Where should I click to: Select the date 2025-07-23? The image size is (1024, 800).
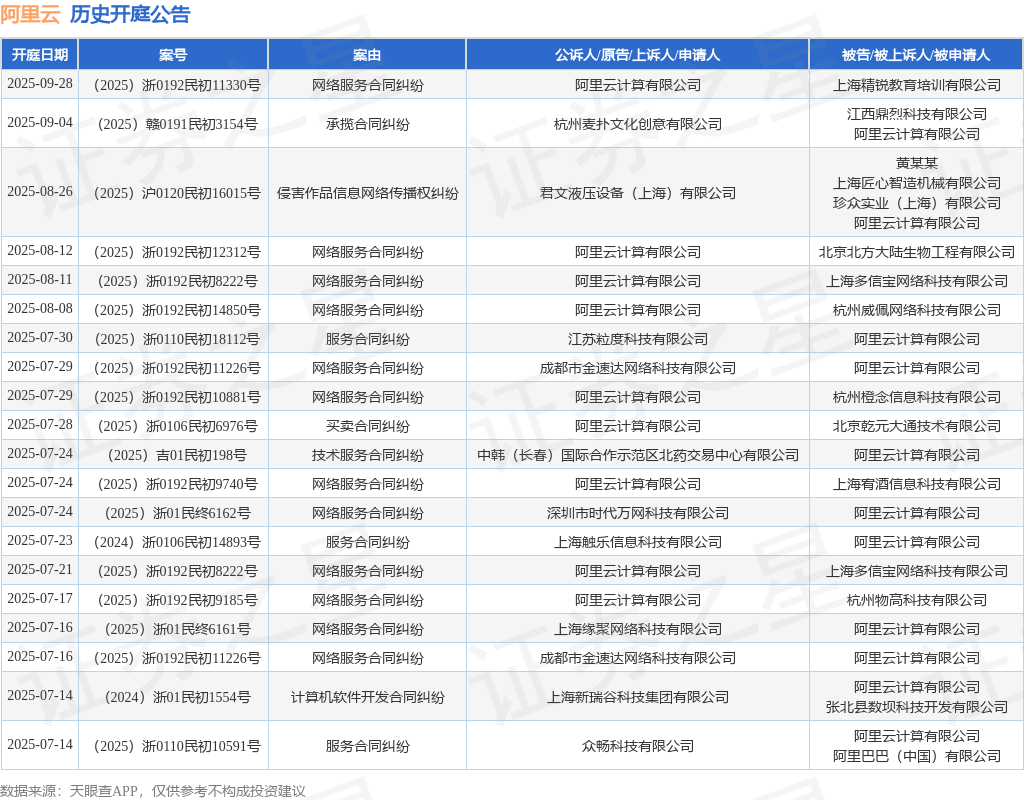pyautogui.click(x=40, y=541)
